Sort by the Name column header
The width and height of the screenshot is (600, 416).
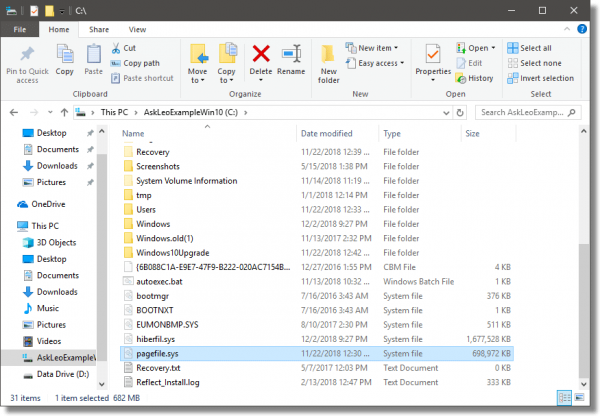click(133, 134)
